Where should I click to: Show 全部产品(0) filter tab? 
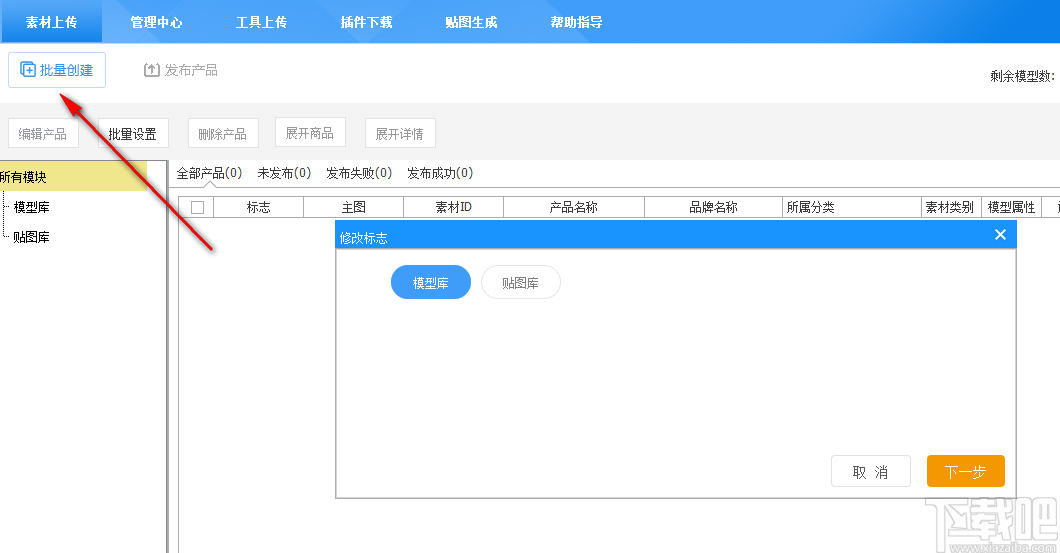coord(209,173)
